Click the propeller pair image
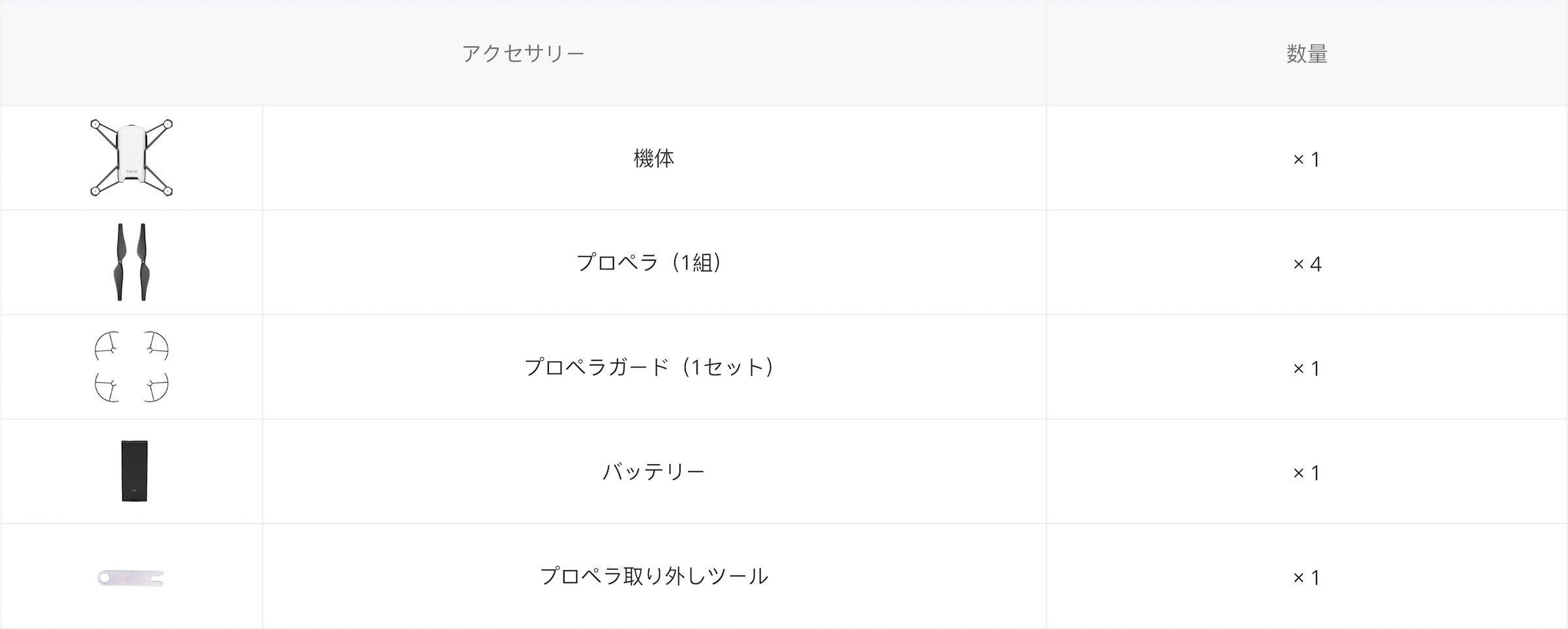Screen dimensions: 1568x629 point(131,262)
